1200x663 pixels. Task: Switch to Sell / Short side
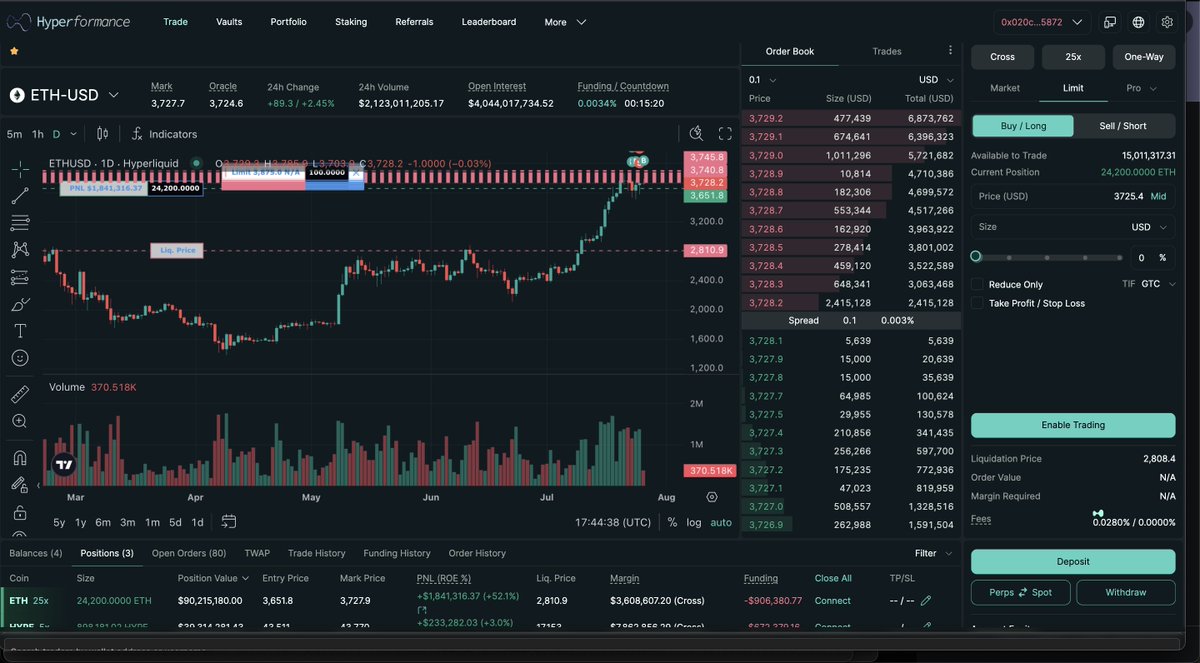point(1123,126)
